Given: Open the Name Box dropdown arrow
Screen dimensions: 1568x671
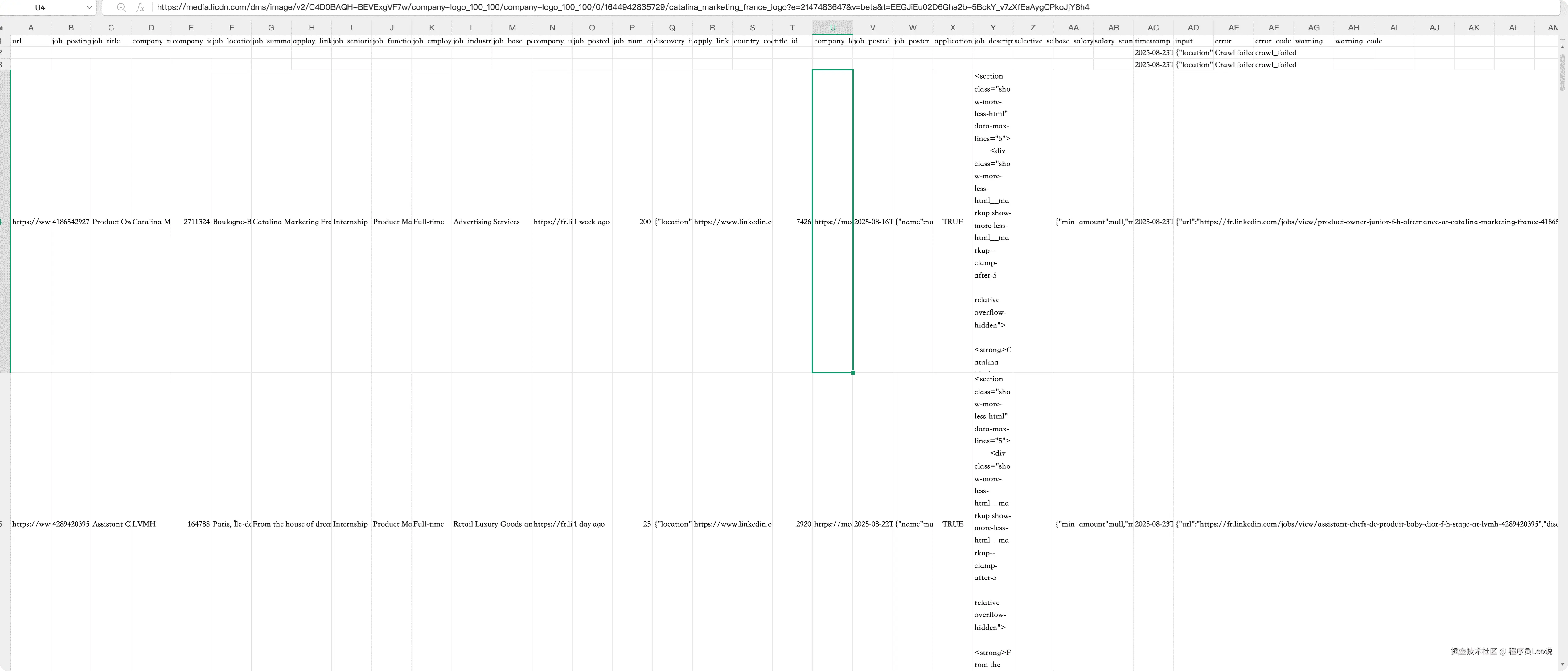Looking at the screenshot, I should point(89,7).
